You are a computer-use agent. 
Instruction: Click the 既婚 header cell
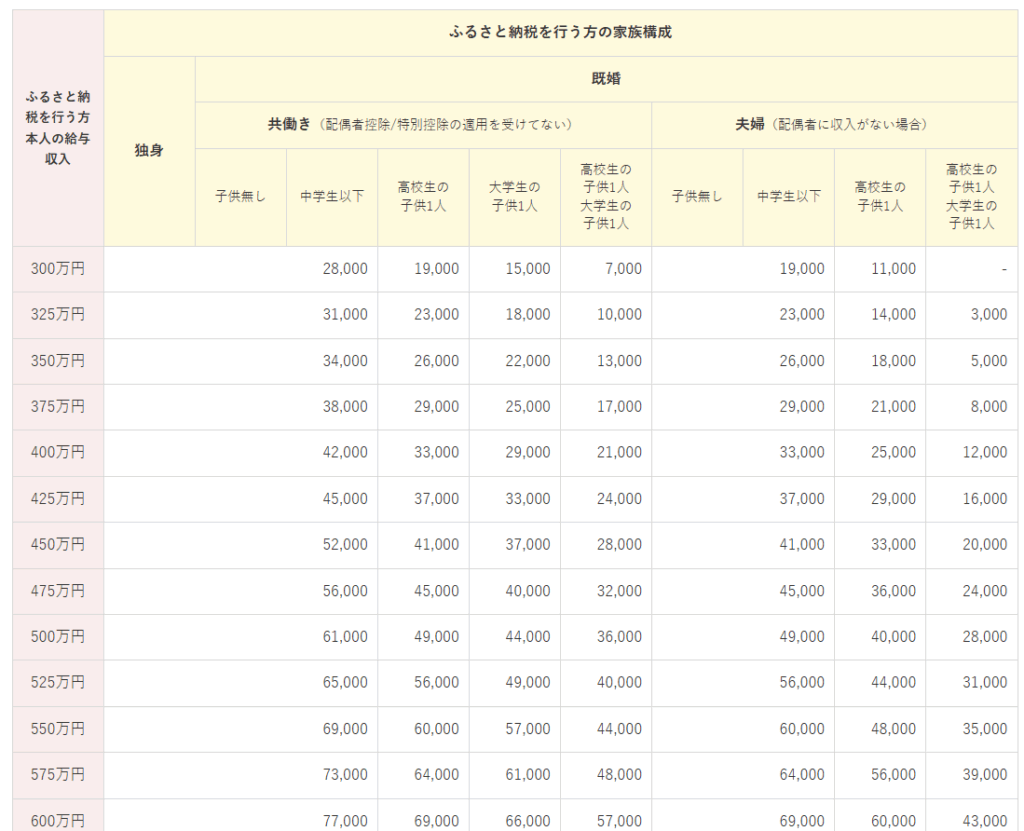(x=606, y=78)
